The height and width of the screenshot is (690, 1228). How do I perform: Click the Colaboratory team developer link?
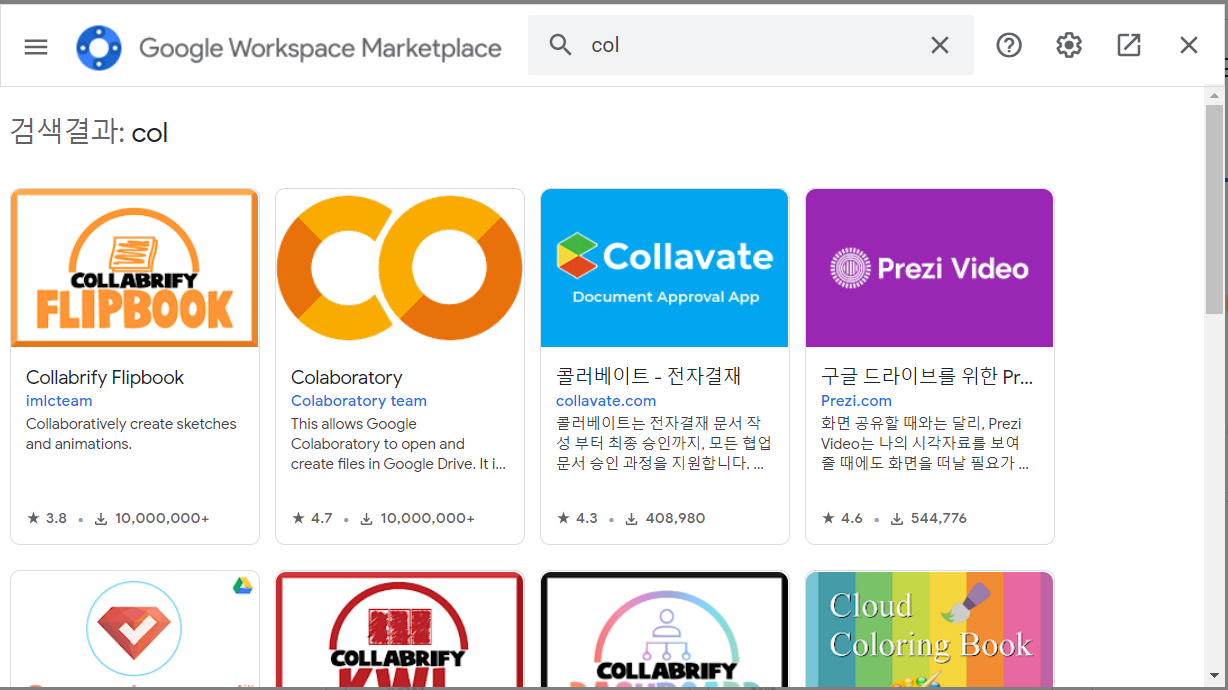(359, 400)
